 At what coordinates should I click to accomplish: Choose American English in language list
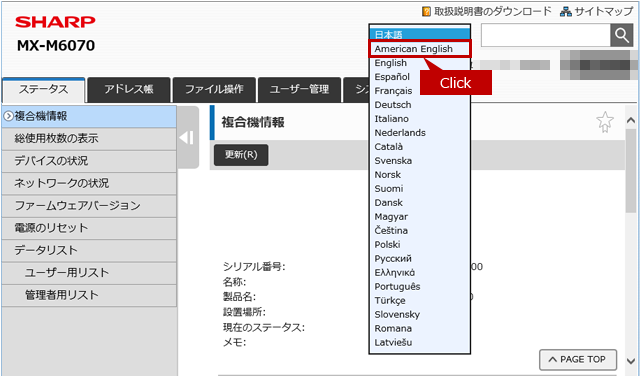tap(420, 49)
